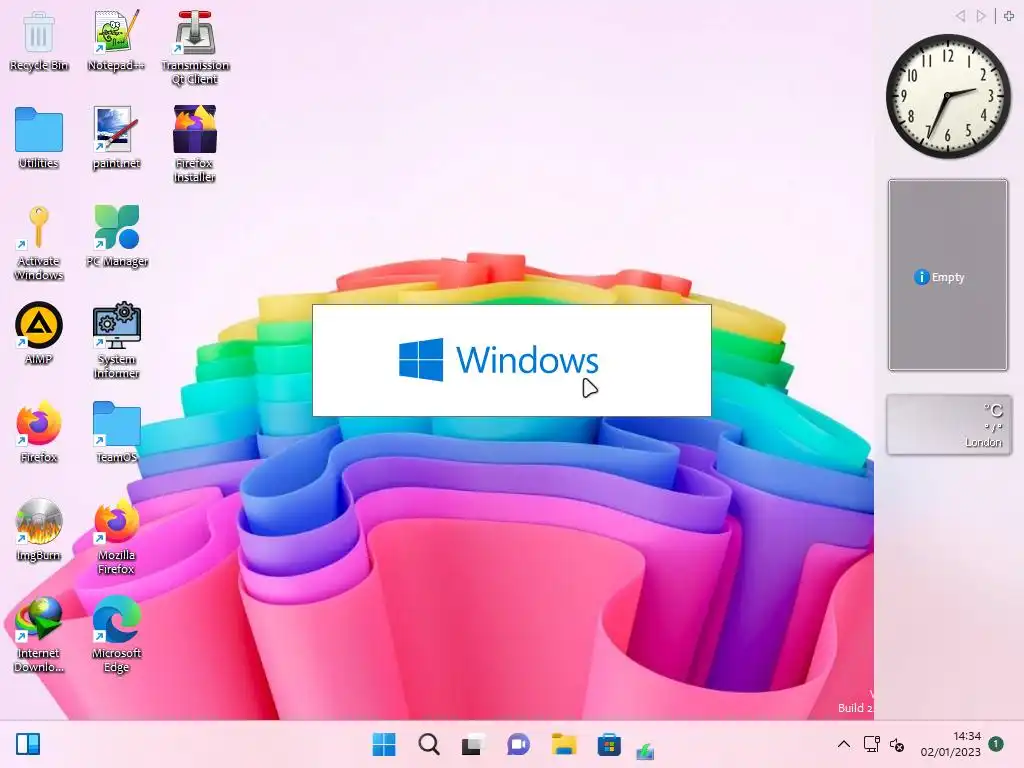Click the Windows logo splash banner
The width and height of the screenshot is (1024, 768).
(512, 360)
